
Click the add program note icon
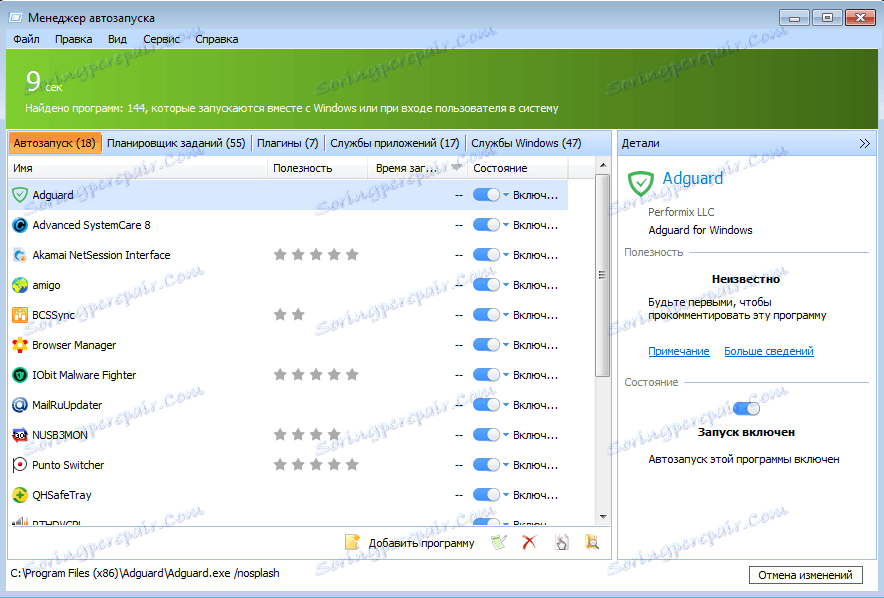coord(352,543)
